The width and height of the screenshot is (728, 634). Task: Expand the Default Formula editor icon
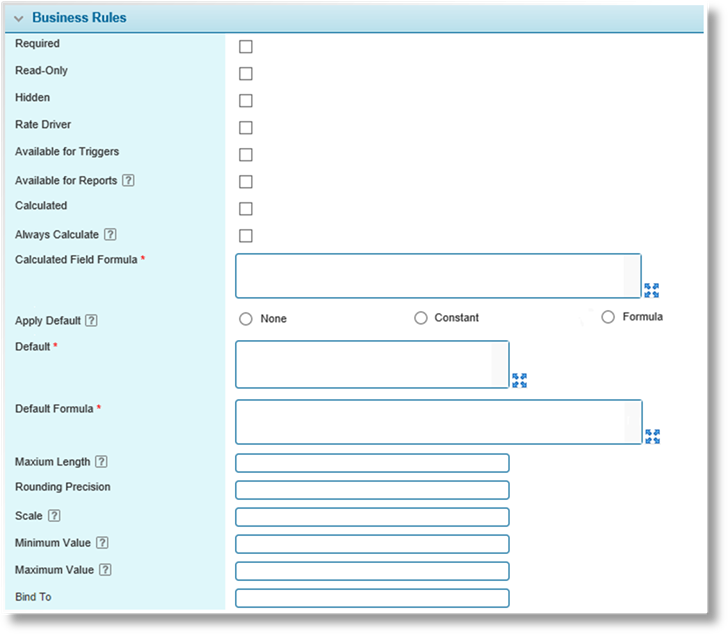[652, 436]
